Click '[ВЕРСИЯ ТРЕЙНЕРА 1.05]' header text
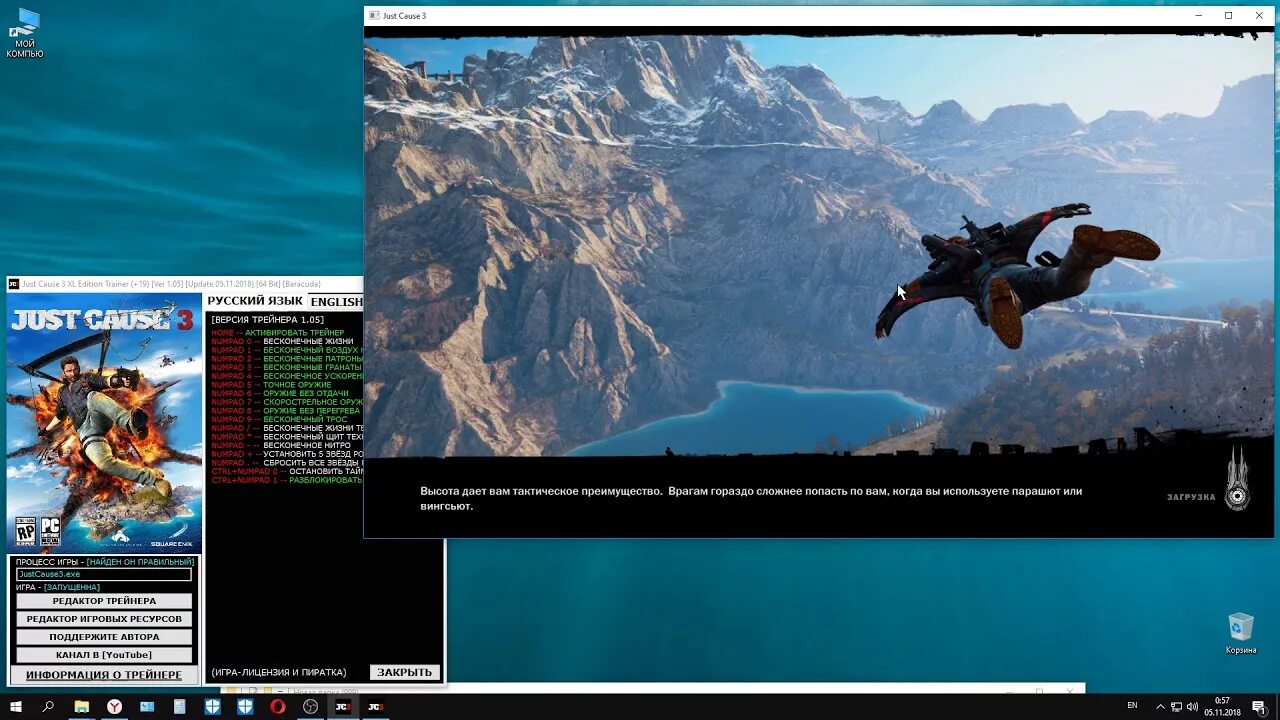 point(267,320)
